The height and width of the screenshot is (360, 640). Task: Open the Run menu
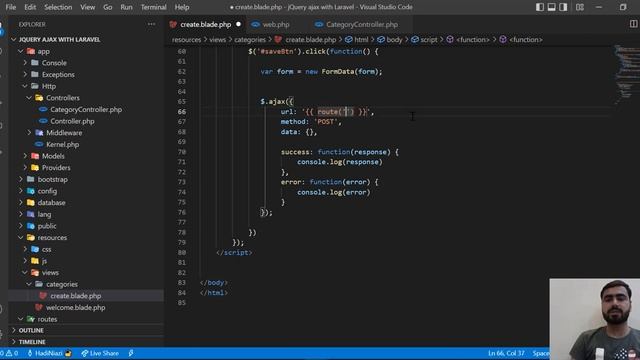pos(126,7)
